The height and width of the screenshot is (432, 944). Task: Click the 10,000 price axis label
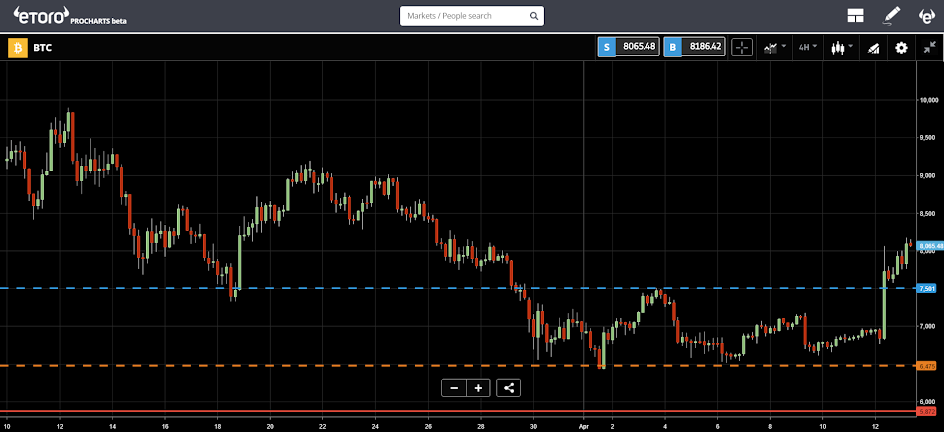[930, 99]
